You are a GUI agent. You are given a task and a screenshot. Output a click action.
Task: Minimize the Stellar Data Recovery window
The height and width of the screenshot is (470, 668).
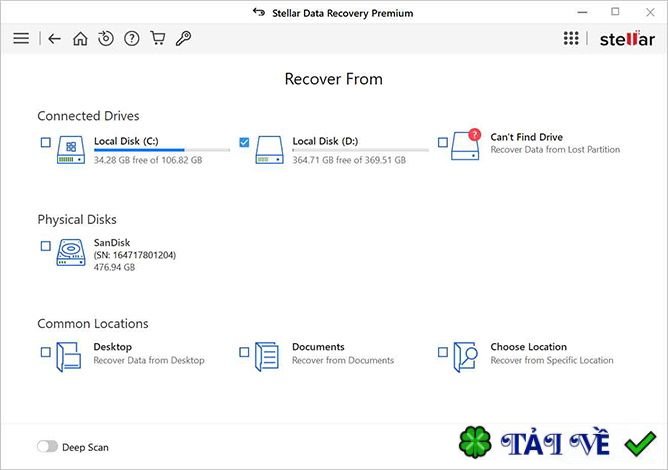tap(582, 12)
